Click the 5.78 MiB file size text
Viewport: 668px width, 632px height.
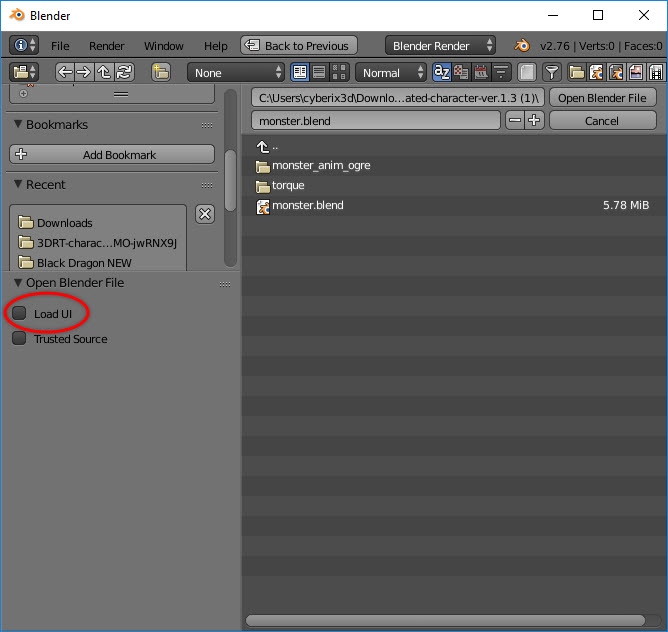(626, 205)
